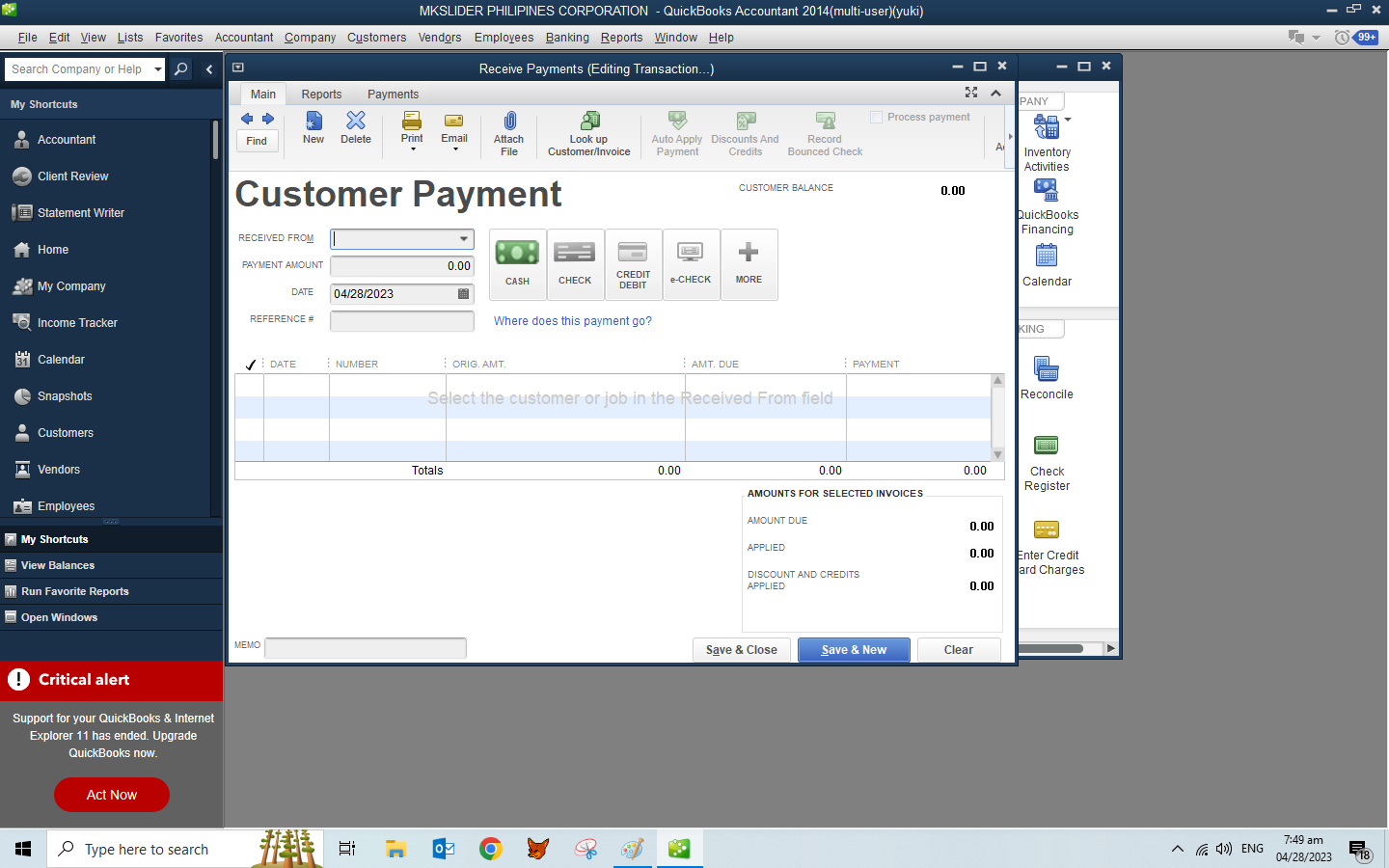Toggle Process payment checkbox

click(x=876, y=117)
